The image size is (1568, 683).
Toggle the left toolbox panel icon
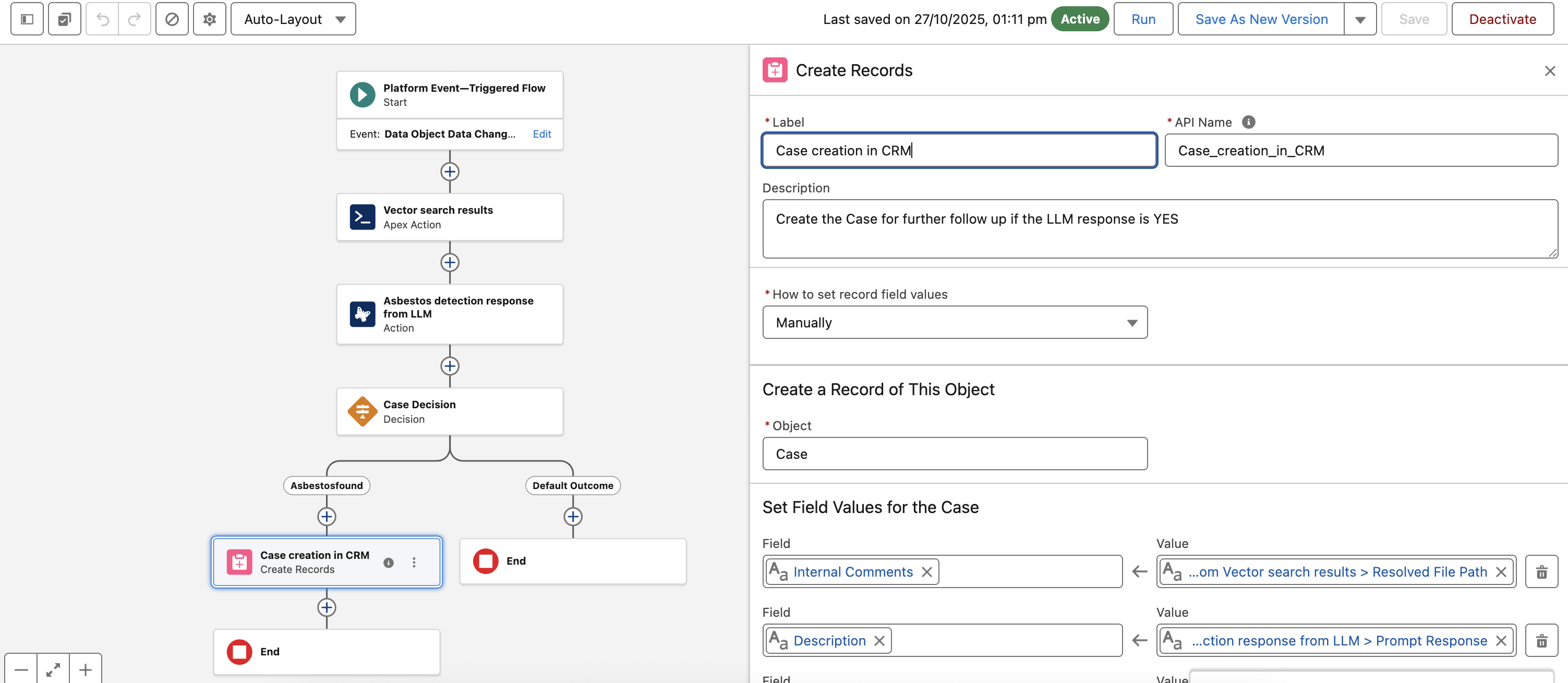click(x=27, y=19)
